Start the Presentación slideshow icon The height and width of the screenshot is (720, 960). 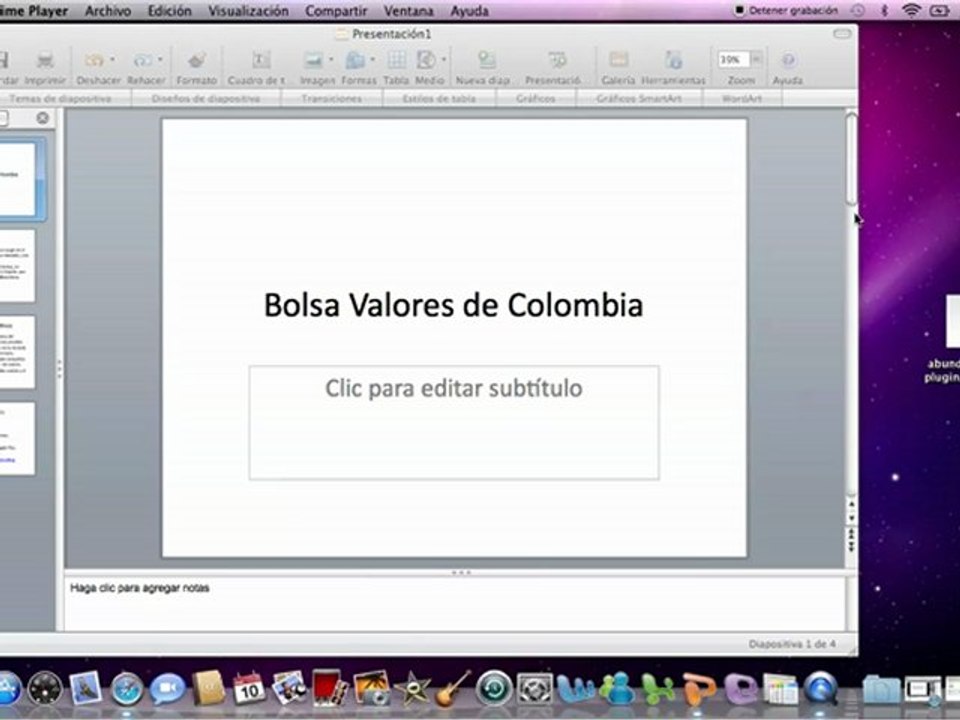[x=557, y=59]
